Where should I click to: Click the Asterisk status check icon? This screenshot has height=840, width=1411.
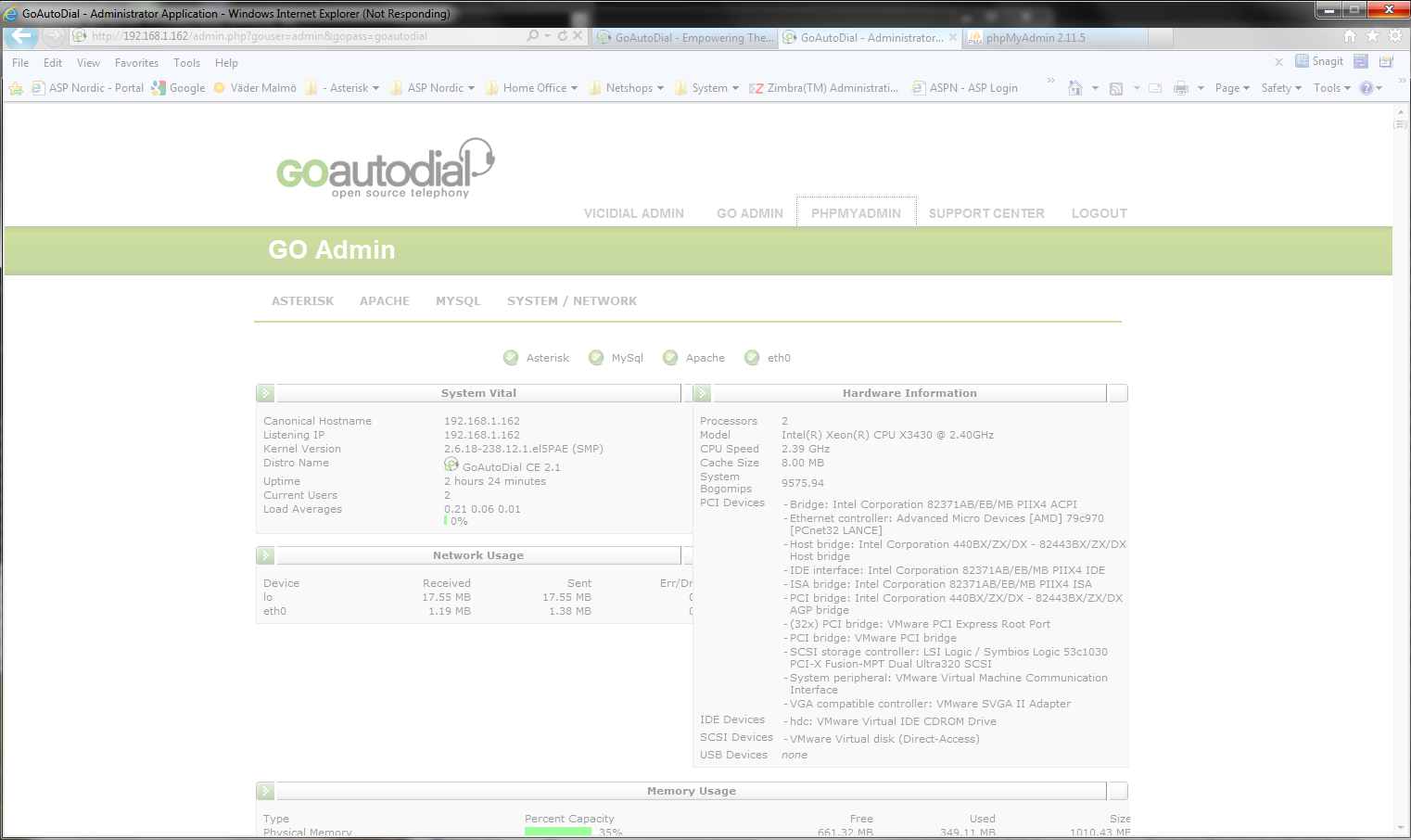pos(511,358)
